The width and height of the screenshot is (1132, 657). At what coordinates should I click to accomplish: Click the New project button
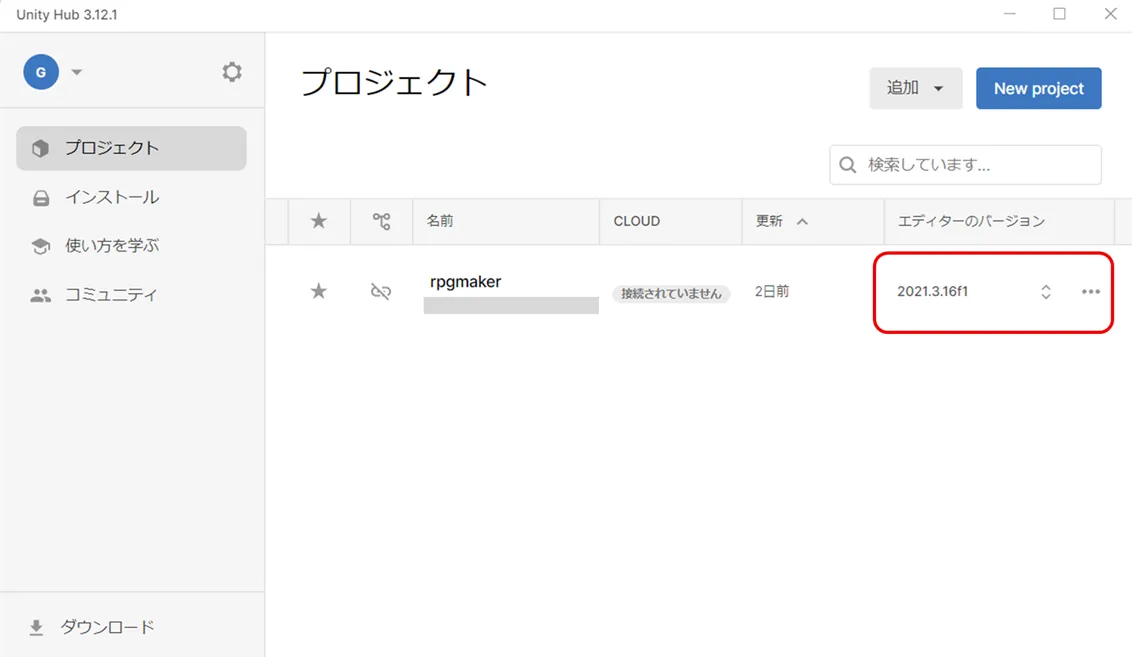point(1038,88)
